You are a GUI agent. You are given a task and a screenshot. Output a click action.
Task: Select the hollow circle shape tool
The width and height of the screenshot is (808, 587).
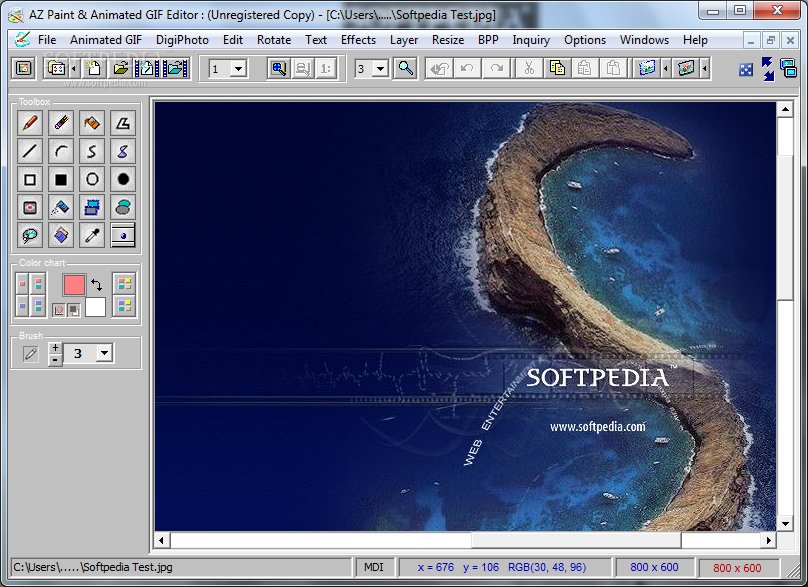click(92, 180)
